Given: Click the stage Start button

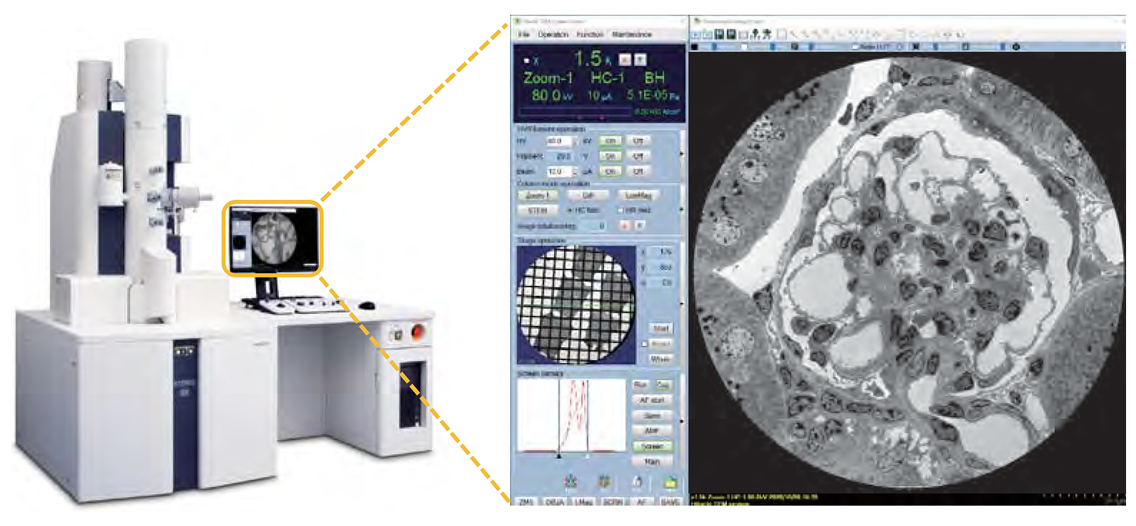Looking at the screenshot, I should click(661, 329).
